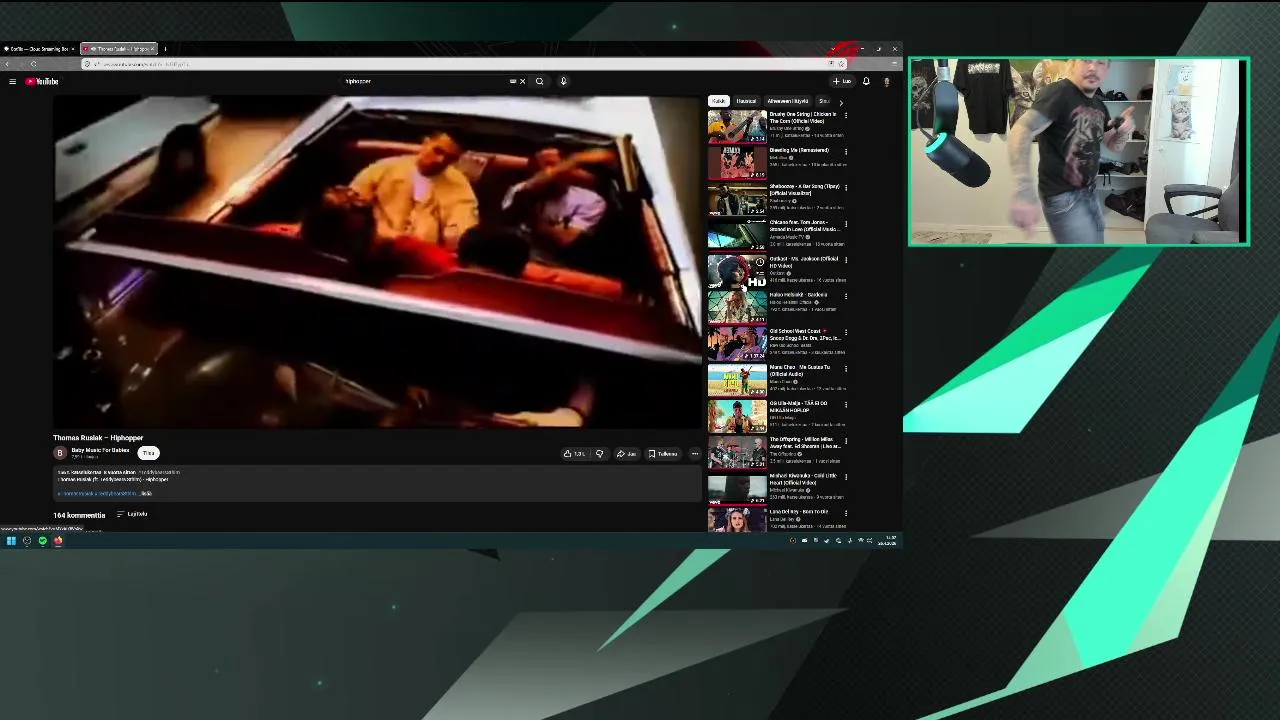Open Manu Chao Me Gustas Tu title
This screenshot has width=1280, height=720.
(x=800, y=370)
